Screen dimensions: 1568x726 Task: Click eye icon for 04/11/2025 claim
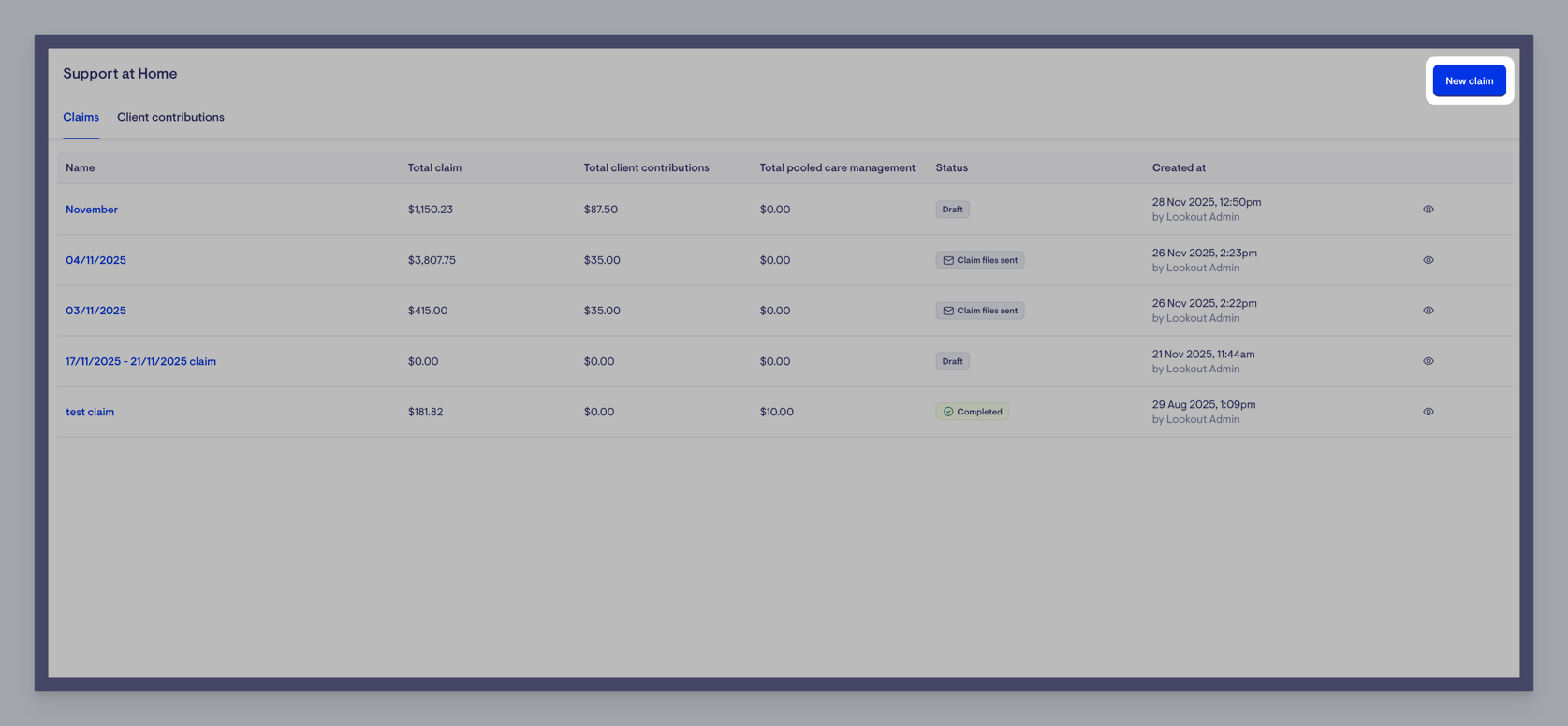1428,260
